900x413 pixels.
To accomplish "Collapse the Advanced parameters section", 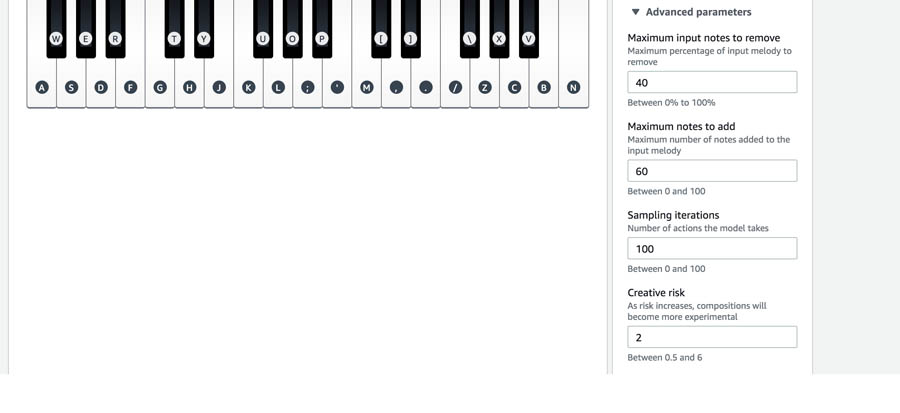I will click(x=692, y=12).
